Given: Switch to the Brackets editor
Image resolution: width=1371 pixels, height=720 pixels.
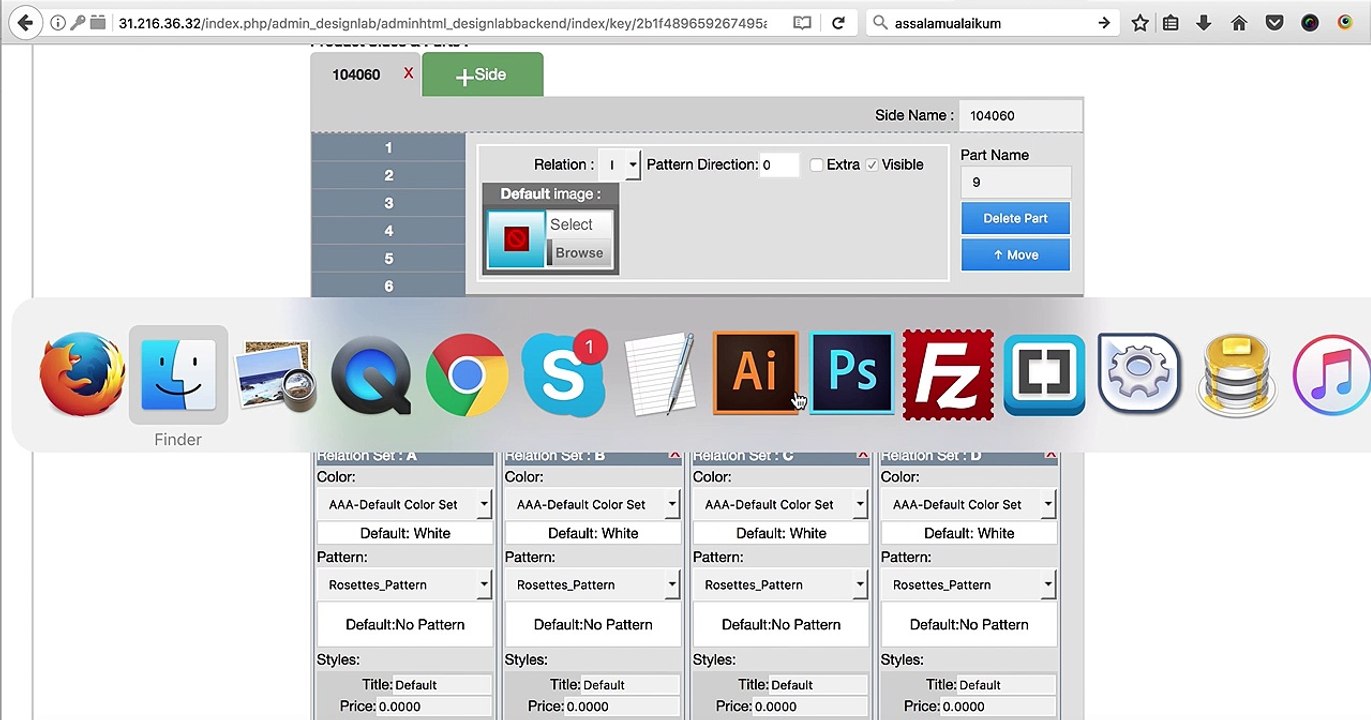Looking at the screenshot, I should [x=1044, y=374].
